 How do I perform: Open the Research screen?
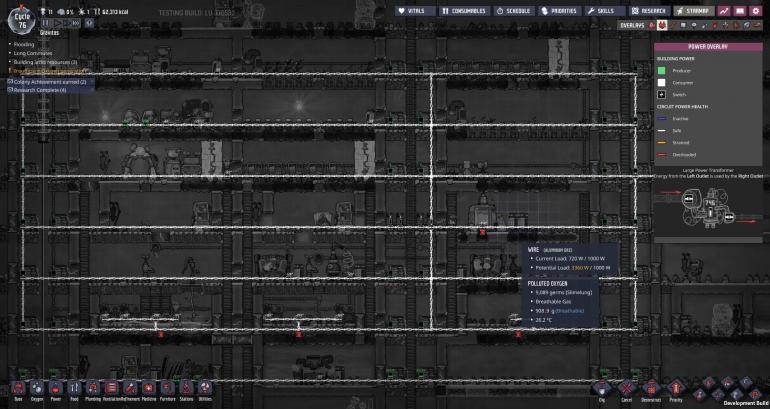pyautogui.click(x=650, y=11)
